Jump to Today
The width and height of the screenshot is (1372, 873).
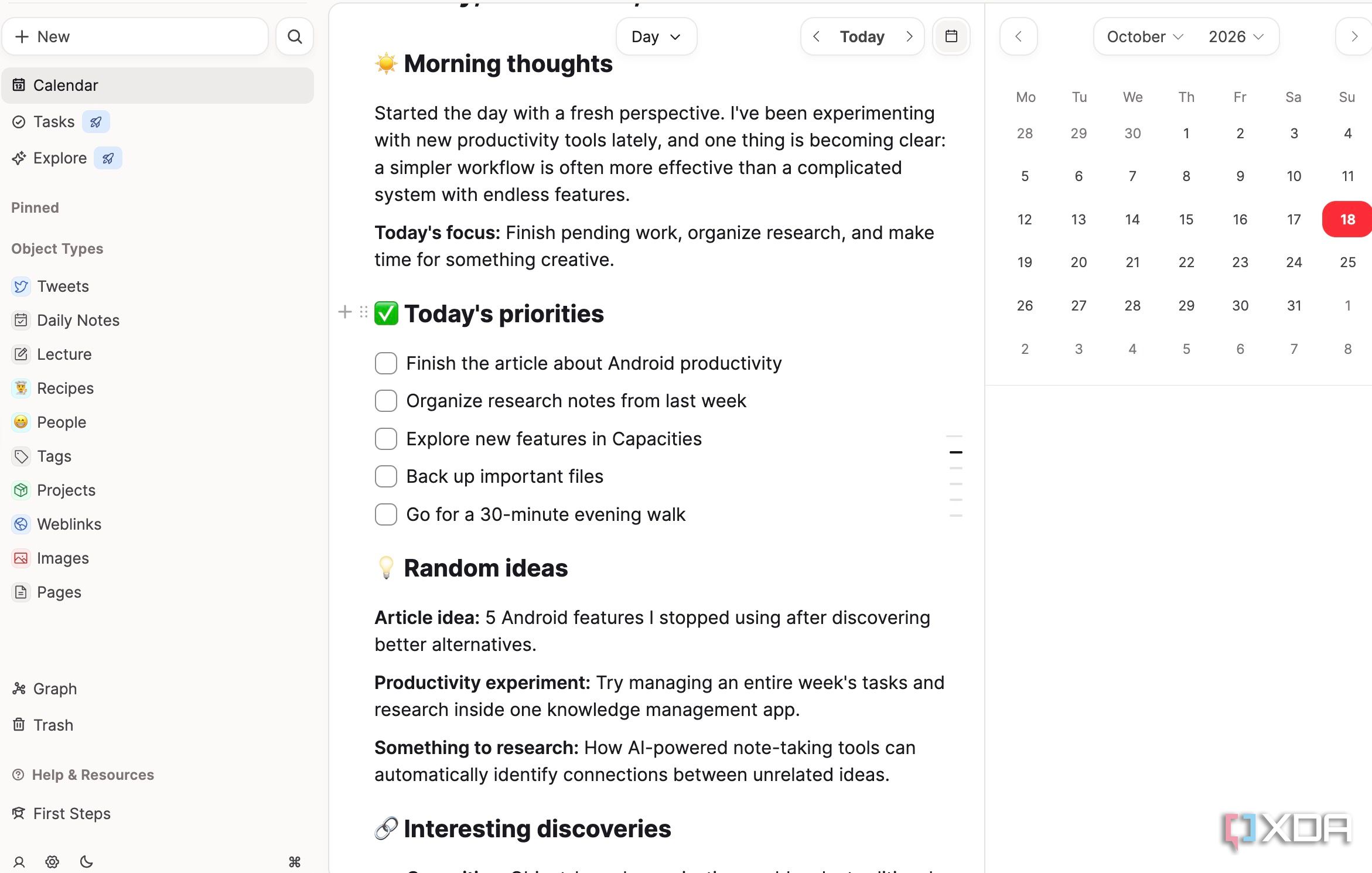click(862, 36)
